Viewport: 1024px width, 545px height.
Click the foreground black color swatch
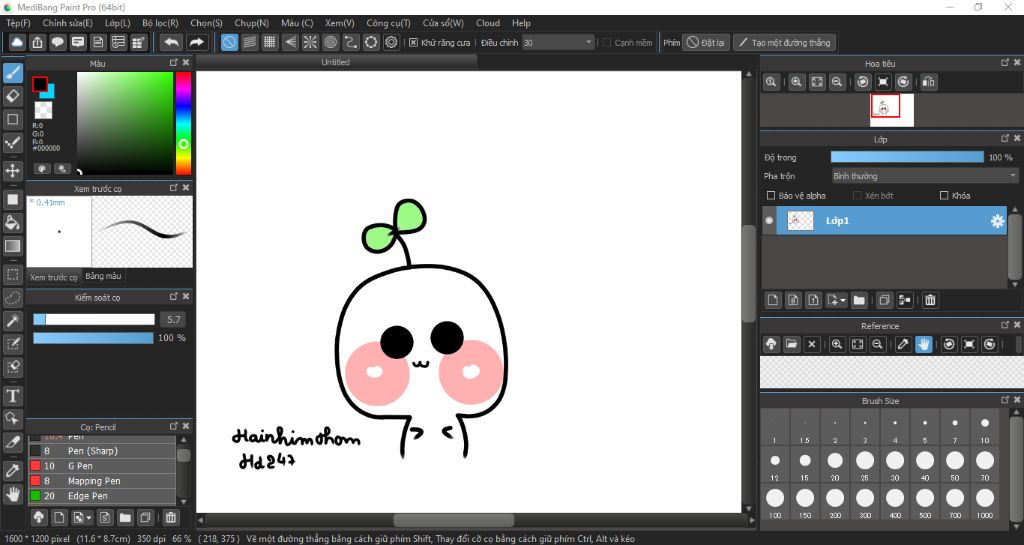point(40,84)
